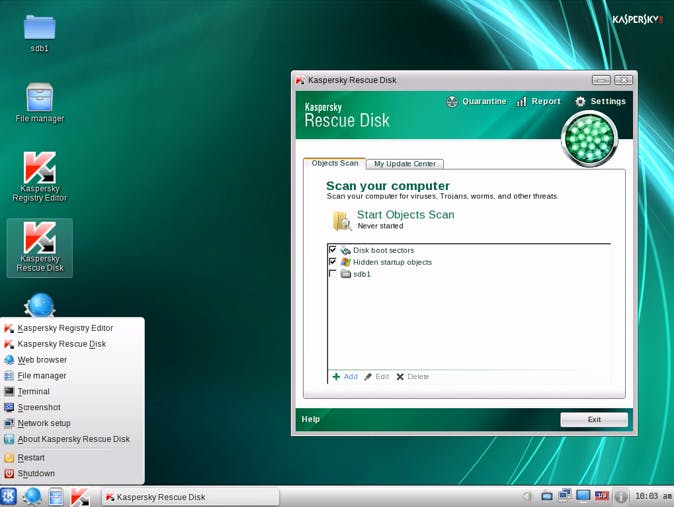Minimize the Kaspersky Rescue Disk window
Screen dimensions: 674x507
point(601,80)
